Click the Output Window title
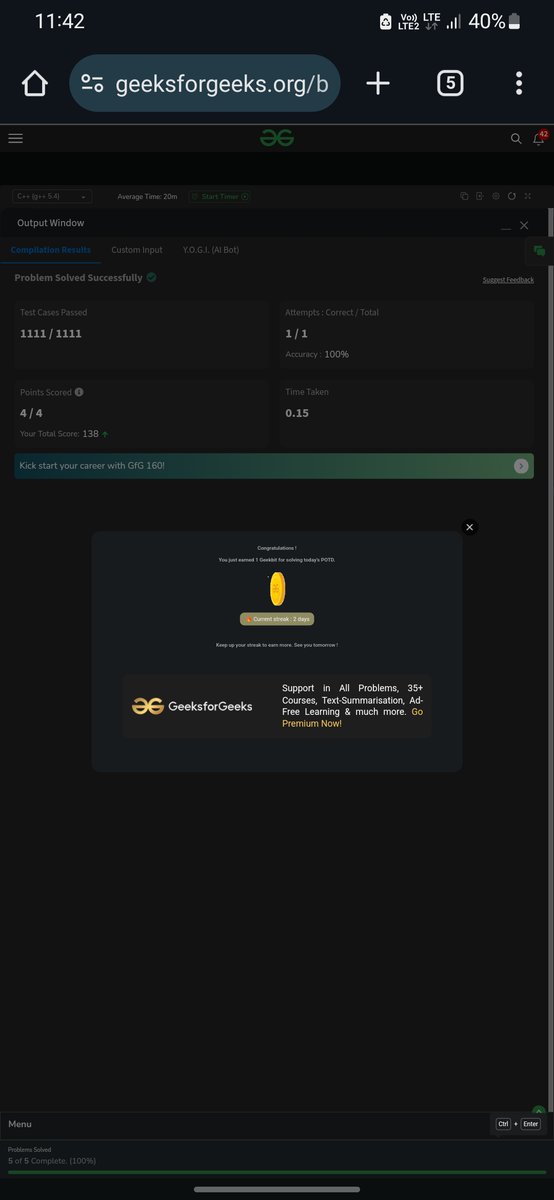The height and width of the screenshot is (1200, 554). (x=51, y=223)
